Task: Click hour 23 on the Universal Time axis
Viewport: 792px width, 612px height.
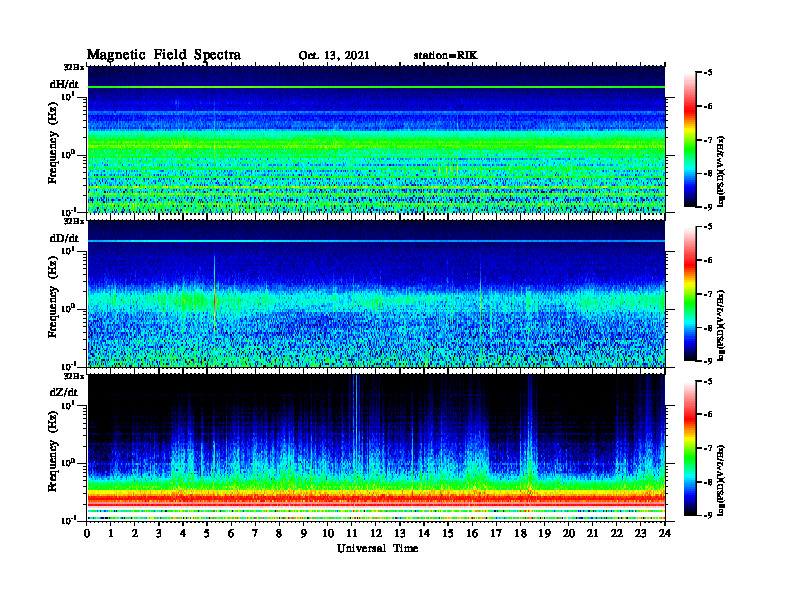Action: 640,533
